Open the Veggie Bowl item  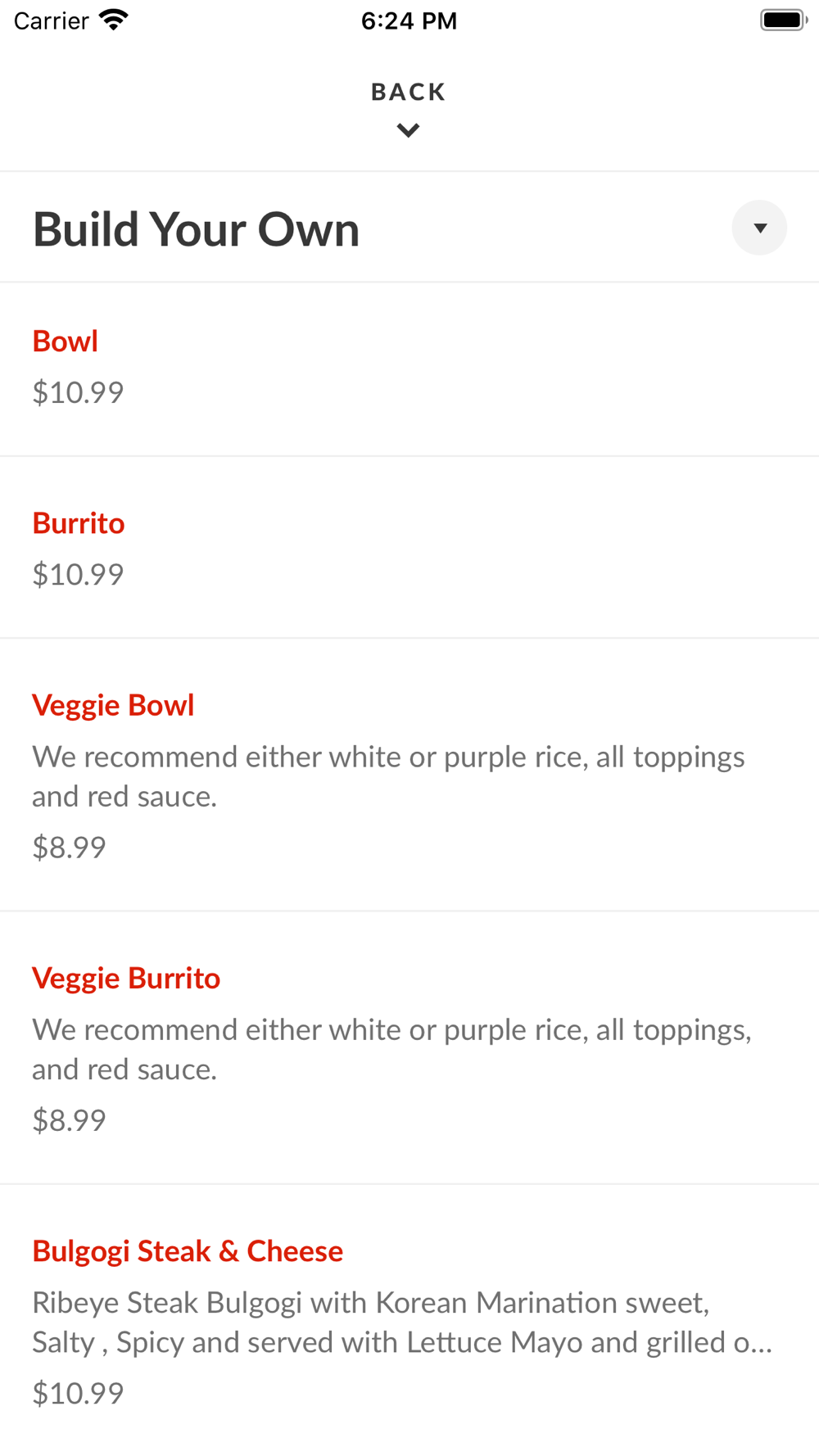click(113, 705)
